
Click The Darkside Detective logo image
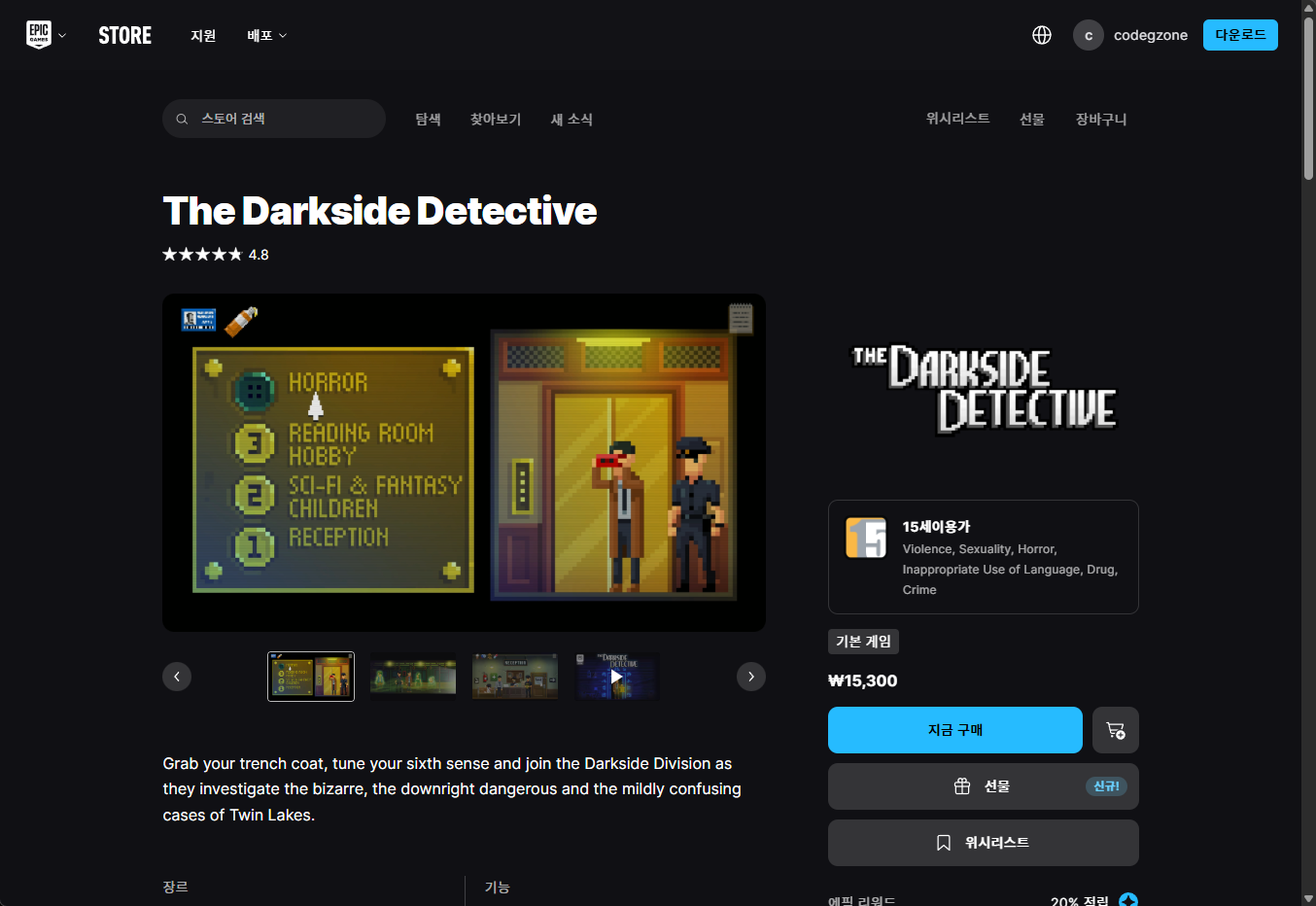984,389
